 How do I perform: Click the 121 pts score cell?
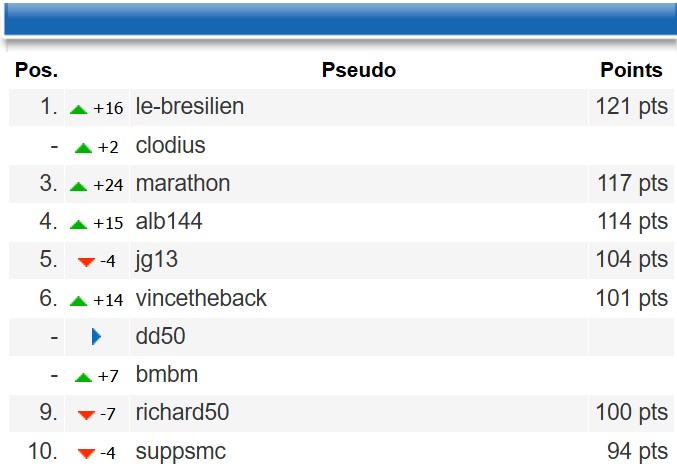coord(631,107)
